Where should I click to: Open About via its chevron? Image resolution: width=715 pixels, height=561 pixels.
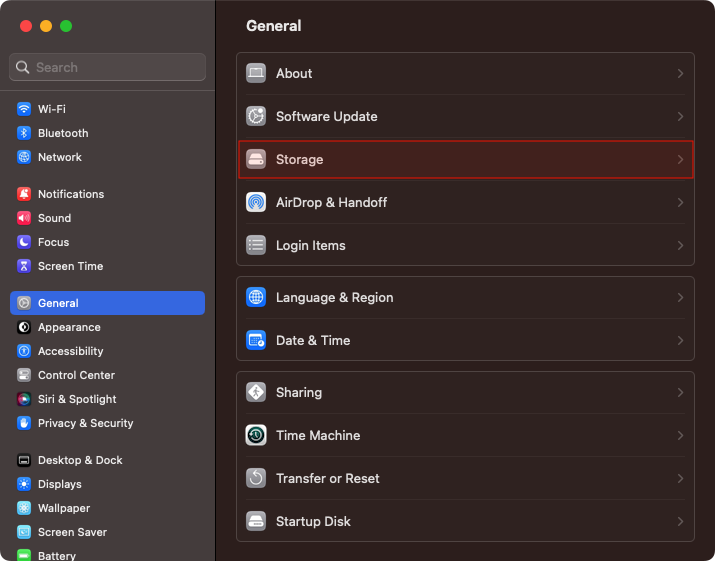pyautogui.click(x=680, y=73)
